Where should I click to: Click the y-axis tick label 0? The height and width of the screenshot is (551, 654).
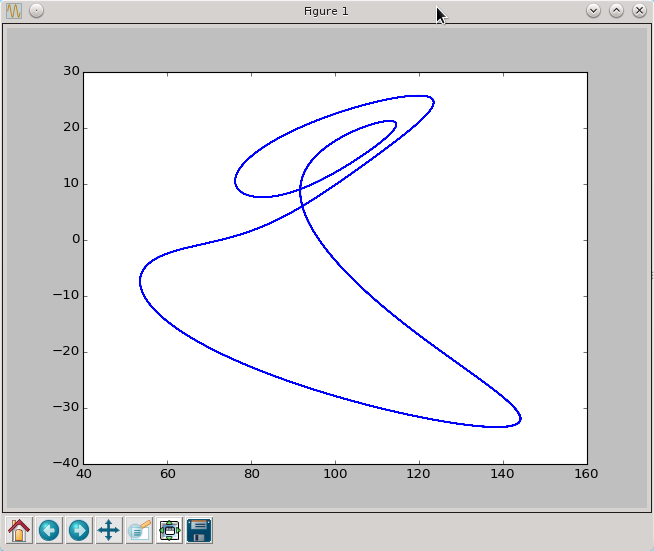point(74,240)
